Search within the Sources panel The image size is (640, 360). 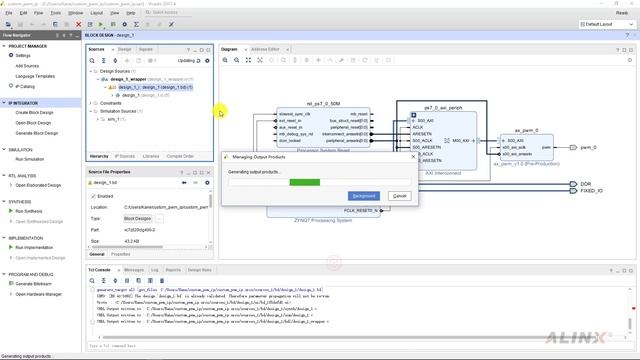point(92,60)
